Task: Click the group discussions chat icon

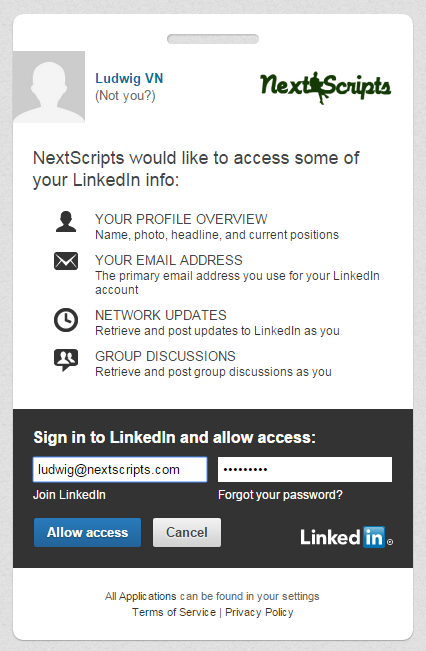Action: tap(66, 360)
